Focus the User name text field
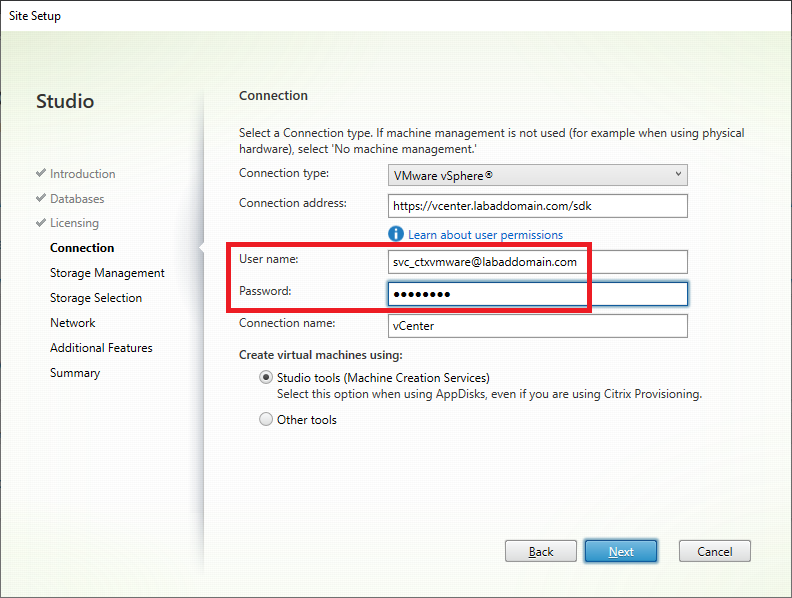 click(537, 262)
